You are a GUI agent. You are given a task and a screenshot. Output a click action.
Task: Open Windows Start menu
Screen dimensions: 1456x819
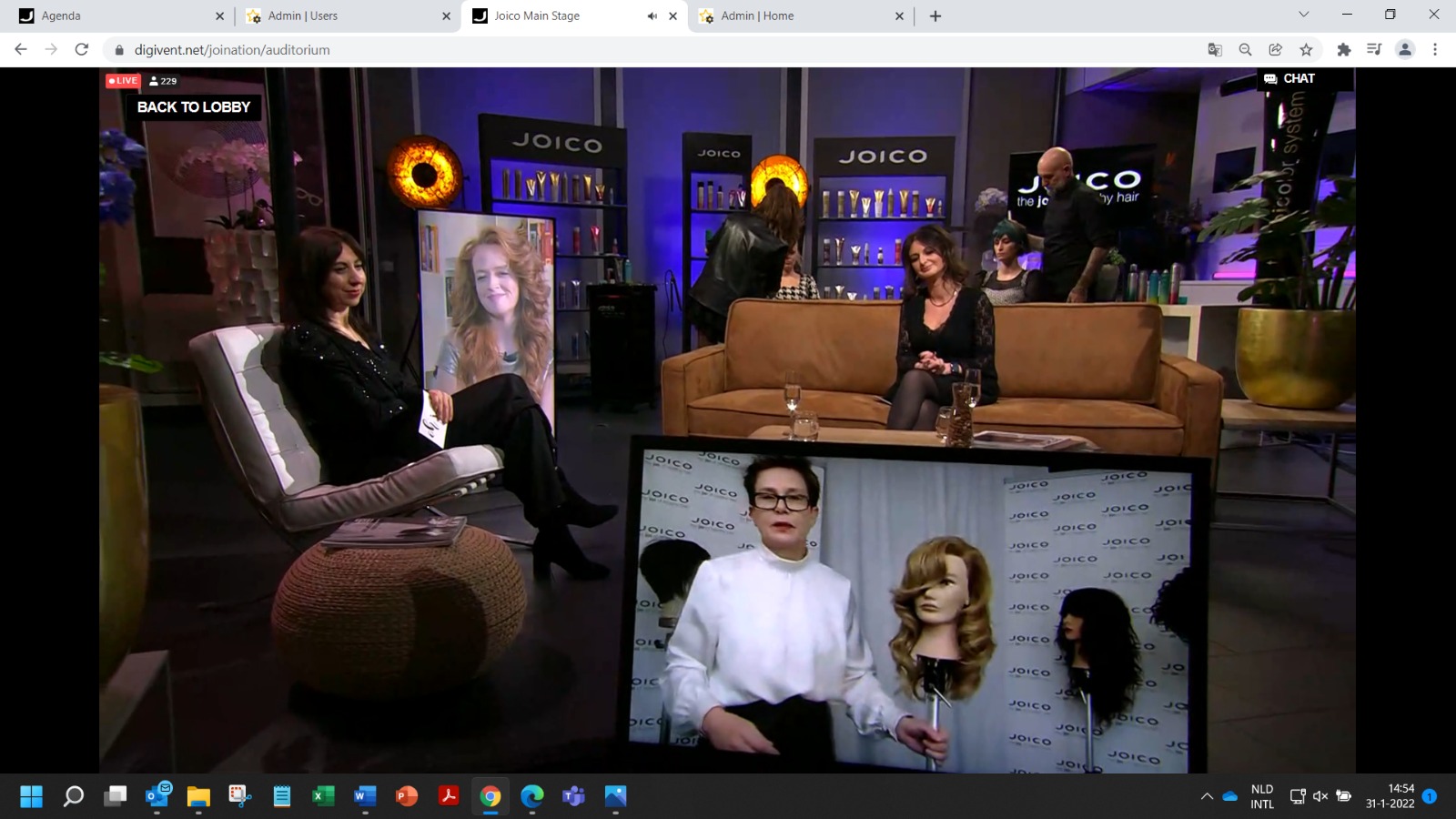(x=31, y=796)
